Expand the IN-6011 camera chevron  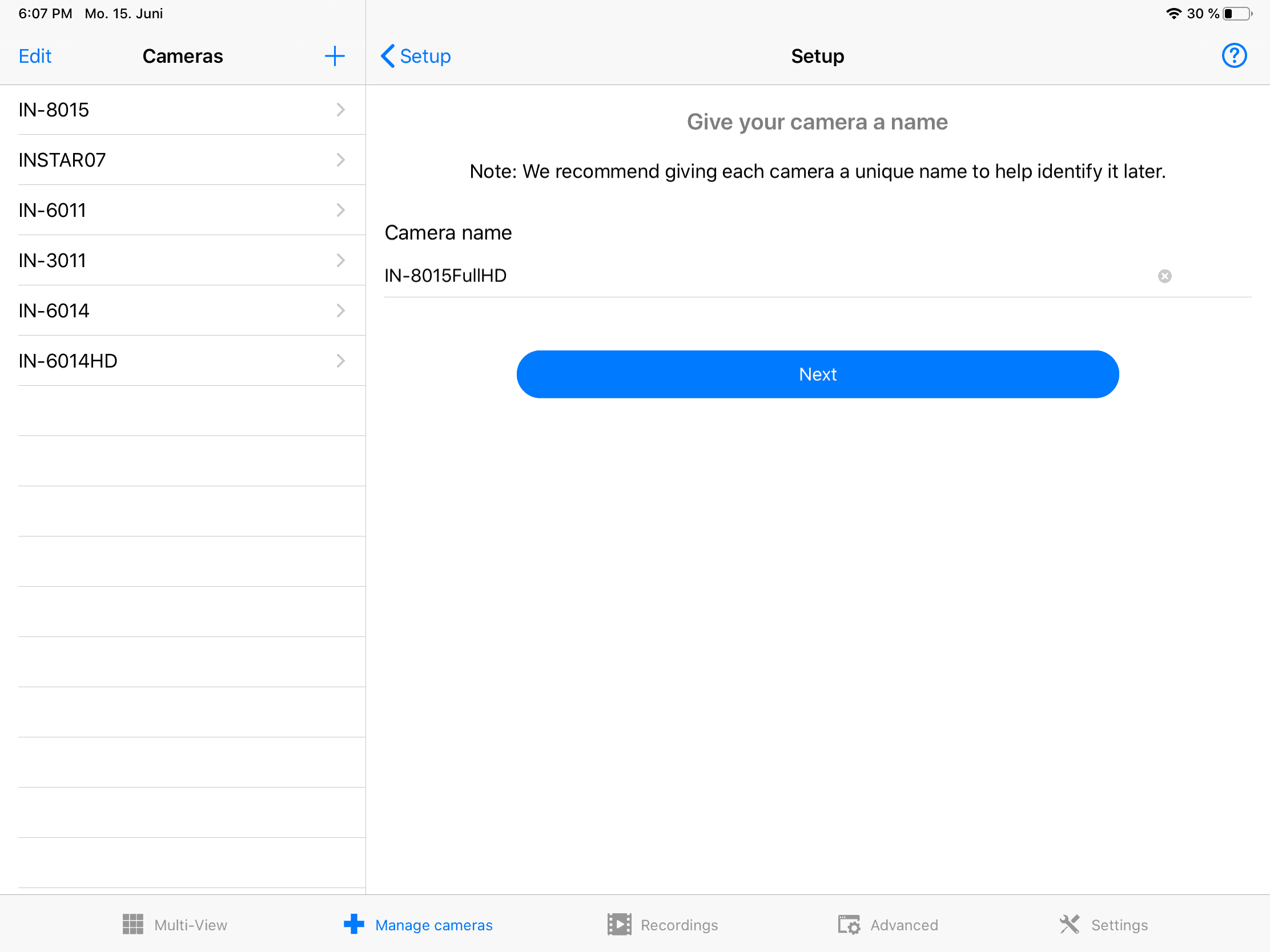(x=340, y=210)
